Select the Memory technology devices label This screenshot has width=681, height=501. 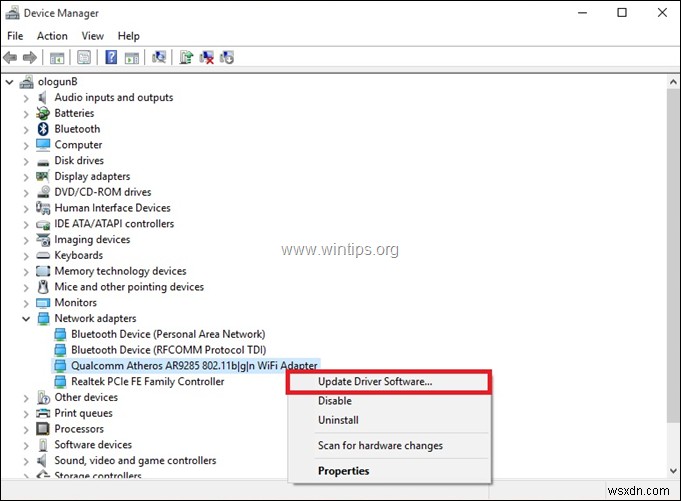tap(120, 271)
